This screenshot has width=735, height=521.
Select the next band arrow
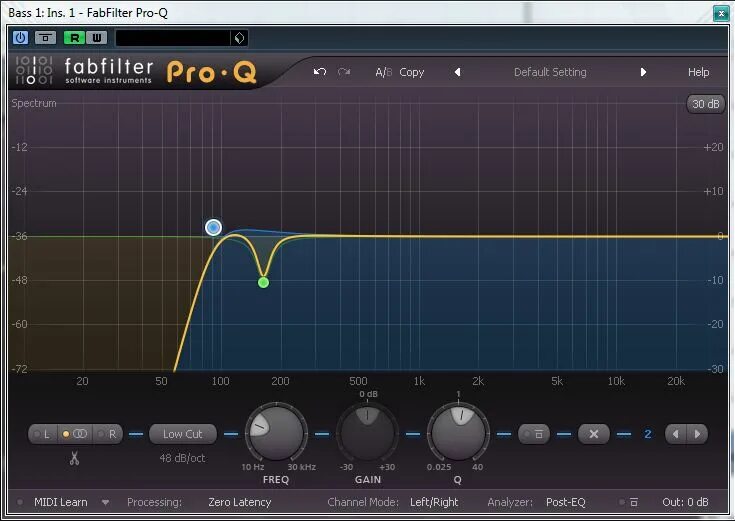pyautogui.click(x=697, y=434)
